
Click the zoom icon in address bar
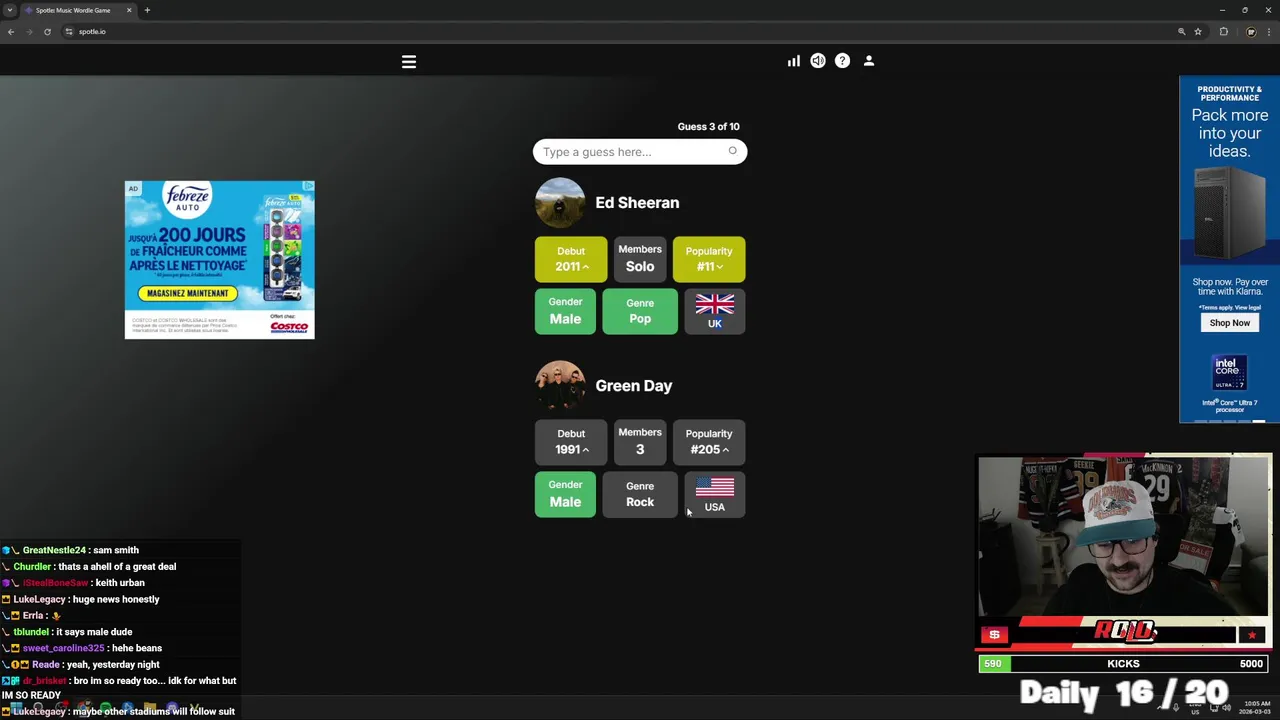pos(1181,32)
